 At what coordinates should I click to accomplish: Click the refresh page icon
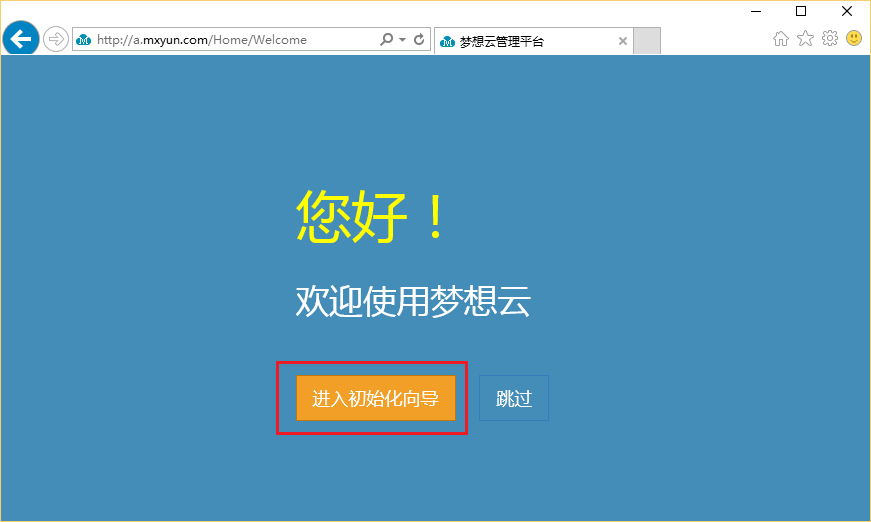tap(419, 39)
